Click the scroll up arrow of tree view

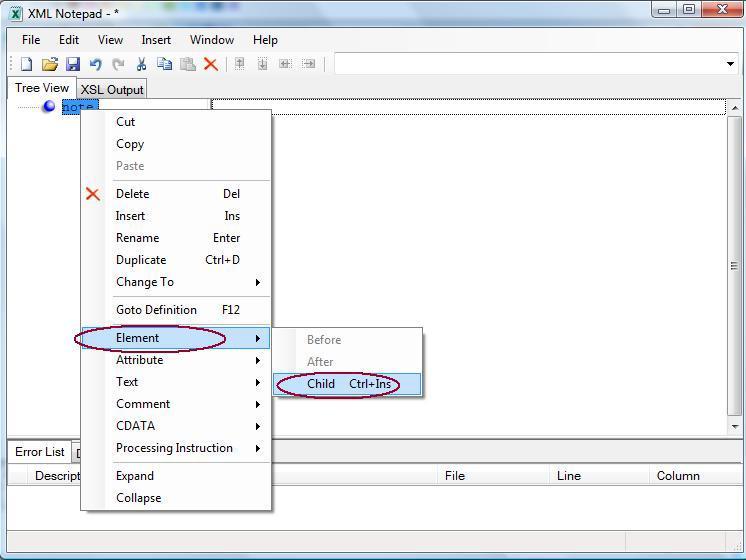pyautogui.click(x=735, y=108)
